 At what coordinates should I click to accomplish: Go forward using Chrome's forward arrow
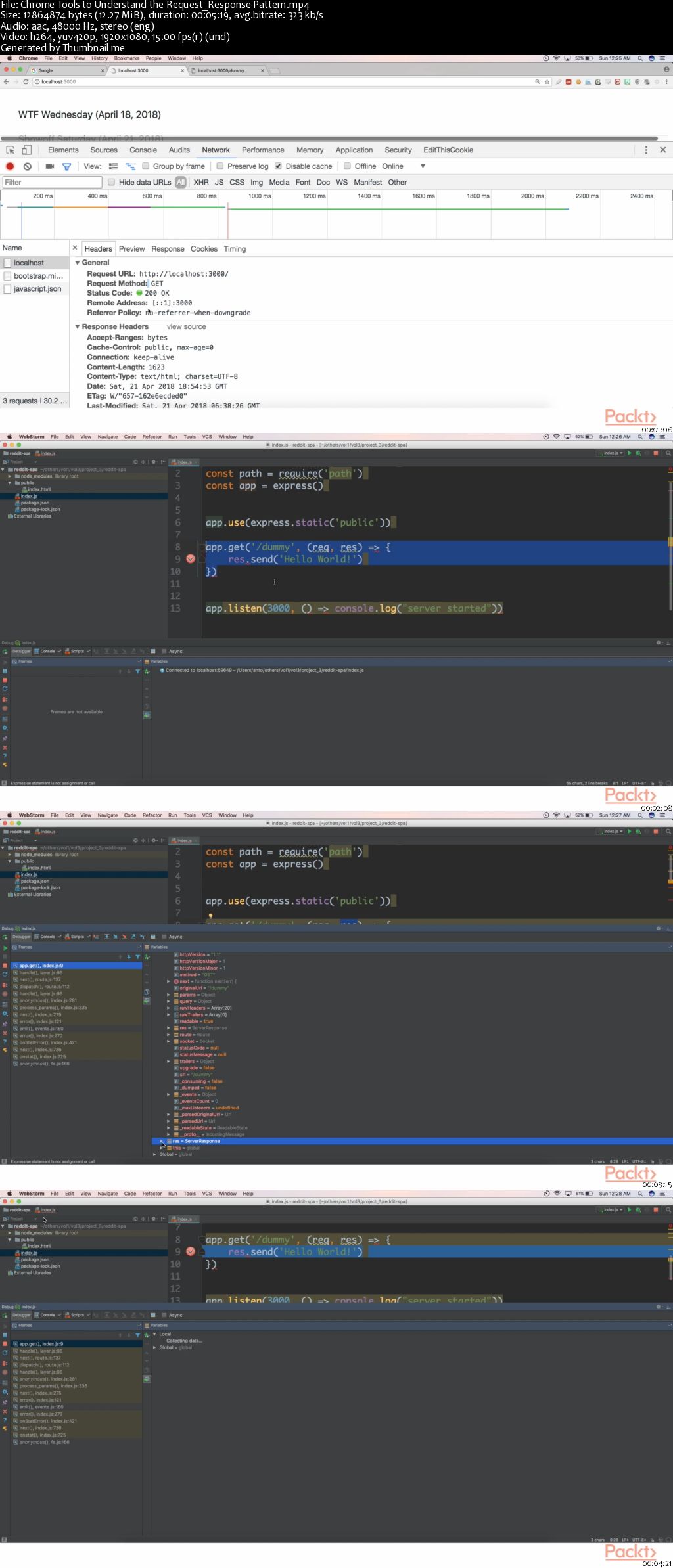[x=16, y=82]
